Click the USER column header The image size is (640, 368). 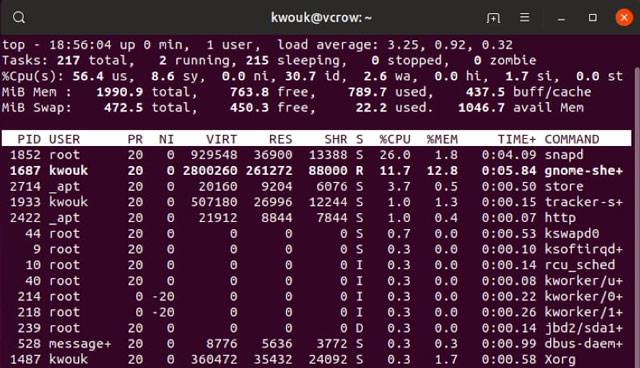(x=64, y=139)
